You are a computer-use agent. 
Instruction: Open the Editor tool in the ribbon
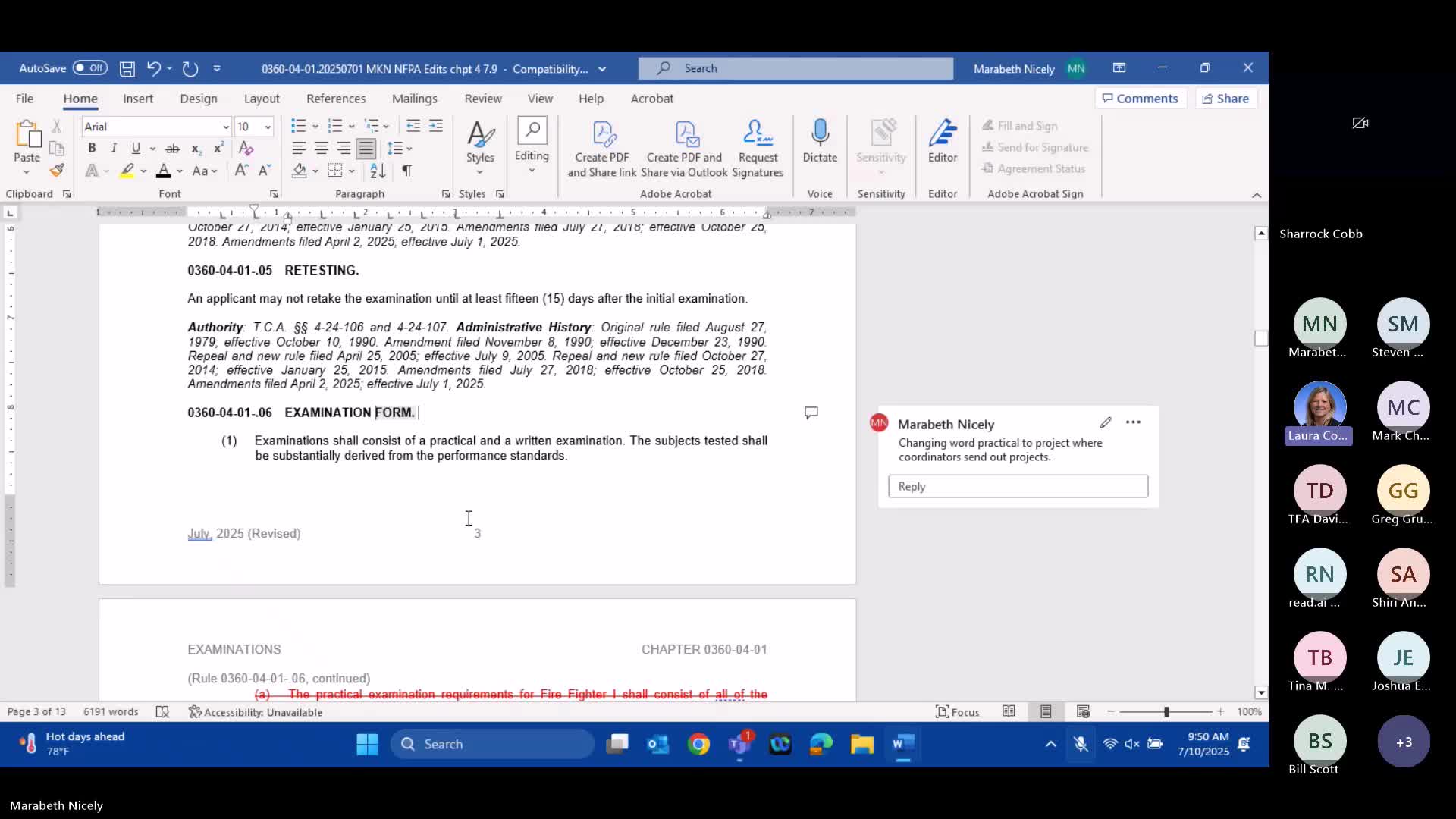[x=943, y=140]
